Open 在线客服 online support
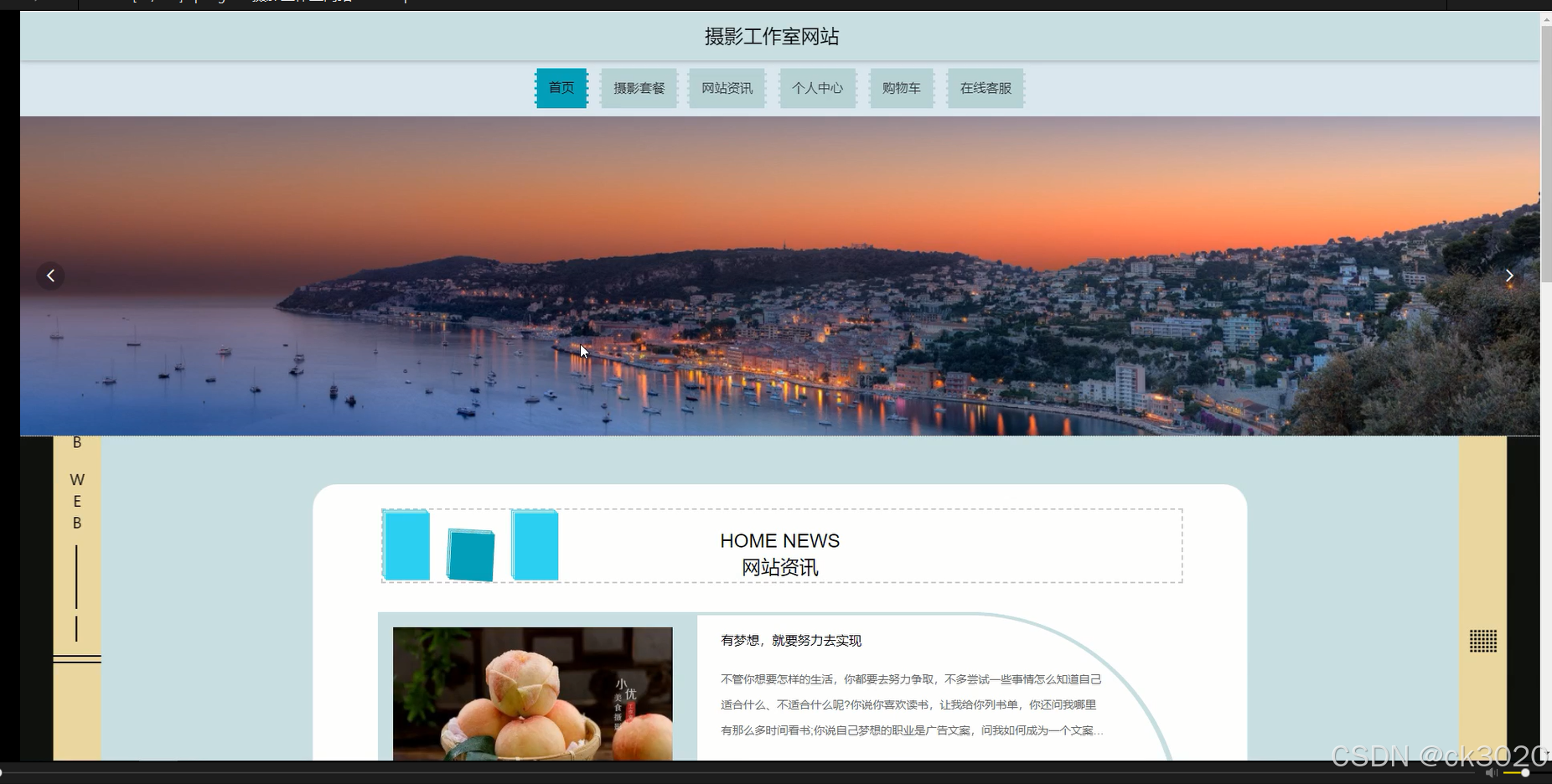This screenshot has width=1552, height=784. pos(986,88)
